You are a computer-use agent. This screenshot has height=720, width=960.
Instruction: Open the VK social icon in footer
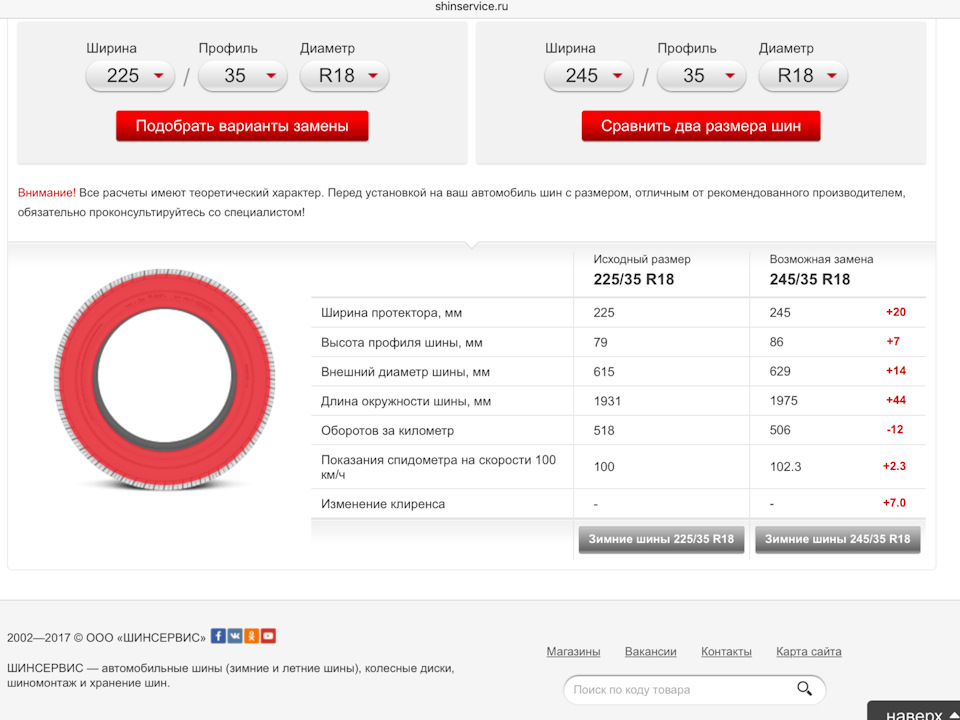tap(235, 636)
